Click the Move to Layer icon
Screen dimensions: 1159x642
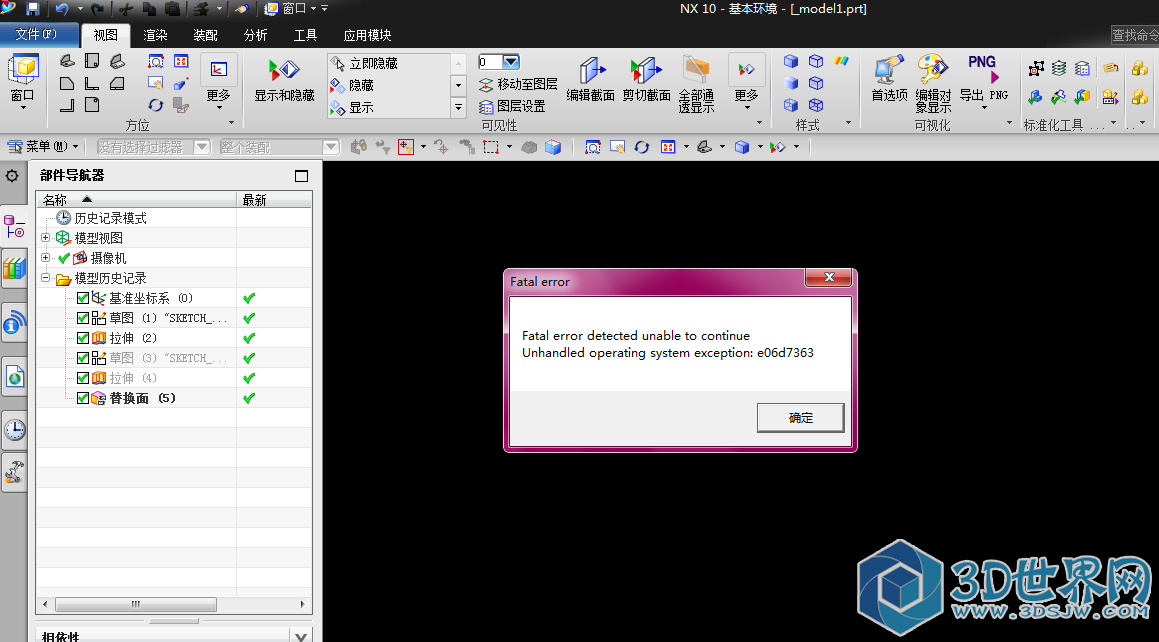pos(518,84)
